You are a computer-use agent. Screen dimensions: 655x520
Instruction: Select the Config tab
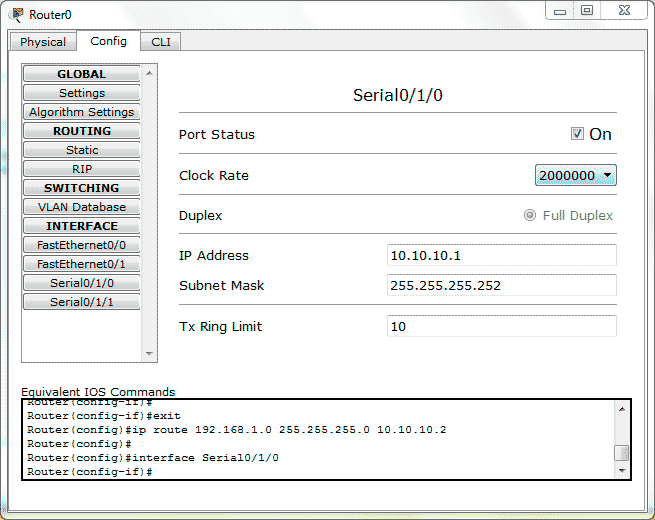pyautogui.click(x=108, y=41)
